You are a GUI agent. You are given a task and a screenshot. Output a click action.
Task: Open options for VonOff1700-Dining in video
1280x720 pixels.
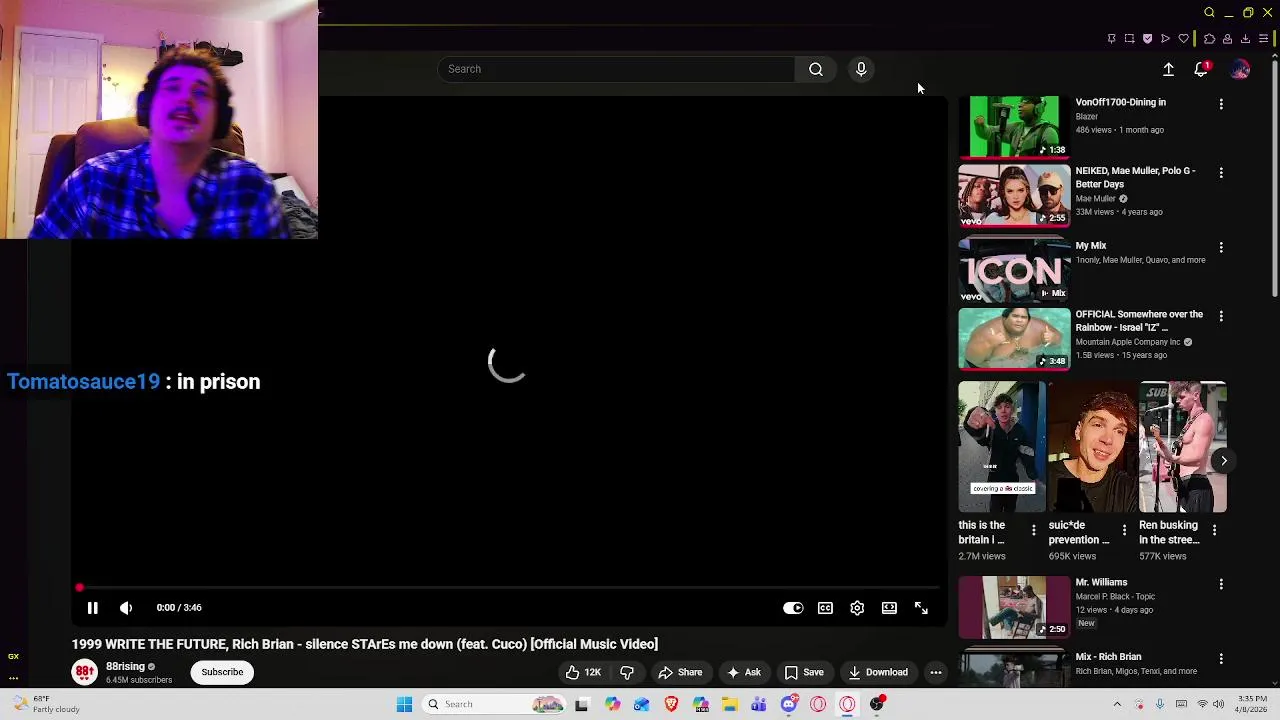tap(1221, 103)
